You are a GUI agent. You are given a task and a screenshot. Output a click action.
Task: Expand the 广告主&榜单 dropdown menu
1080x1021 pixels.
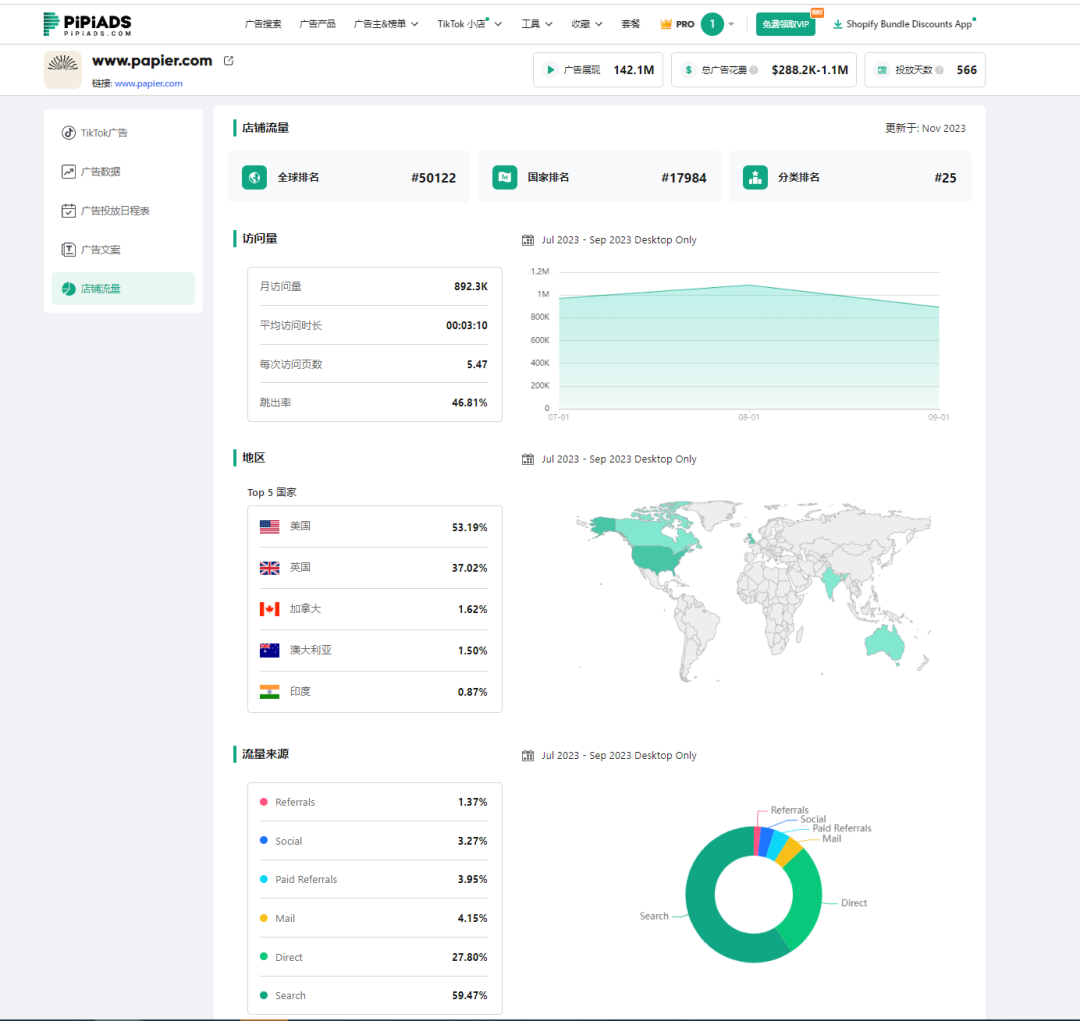click(386, 24)
